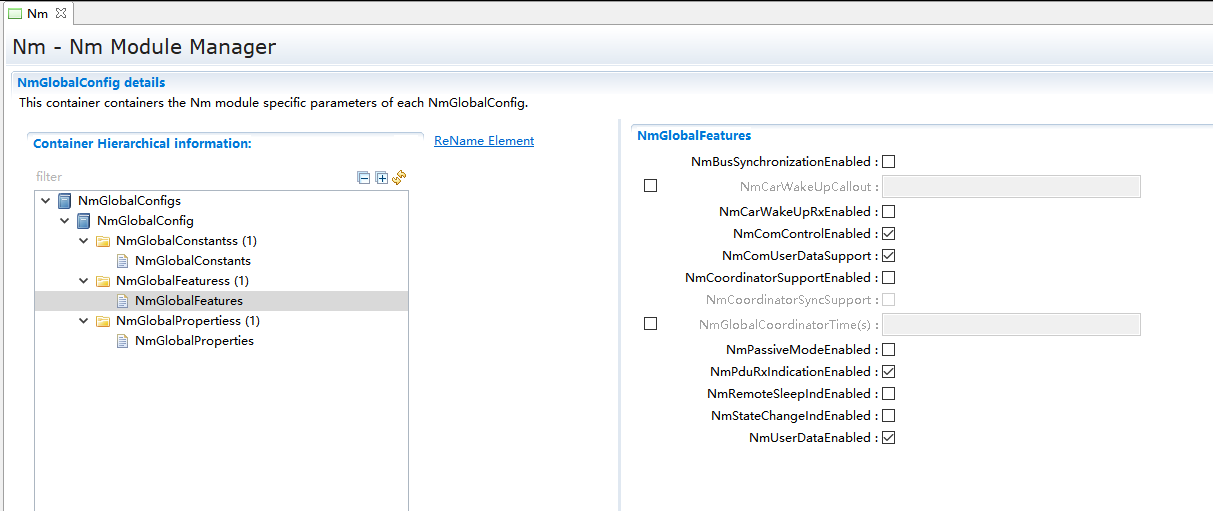Screen dimensions: 1213x511
Task: Collapse the NmGlobalFeaturess (1) node
Action: [84, 281]
